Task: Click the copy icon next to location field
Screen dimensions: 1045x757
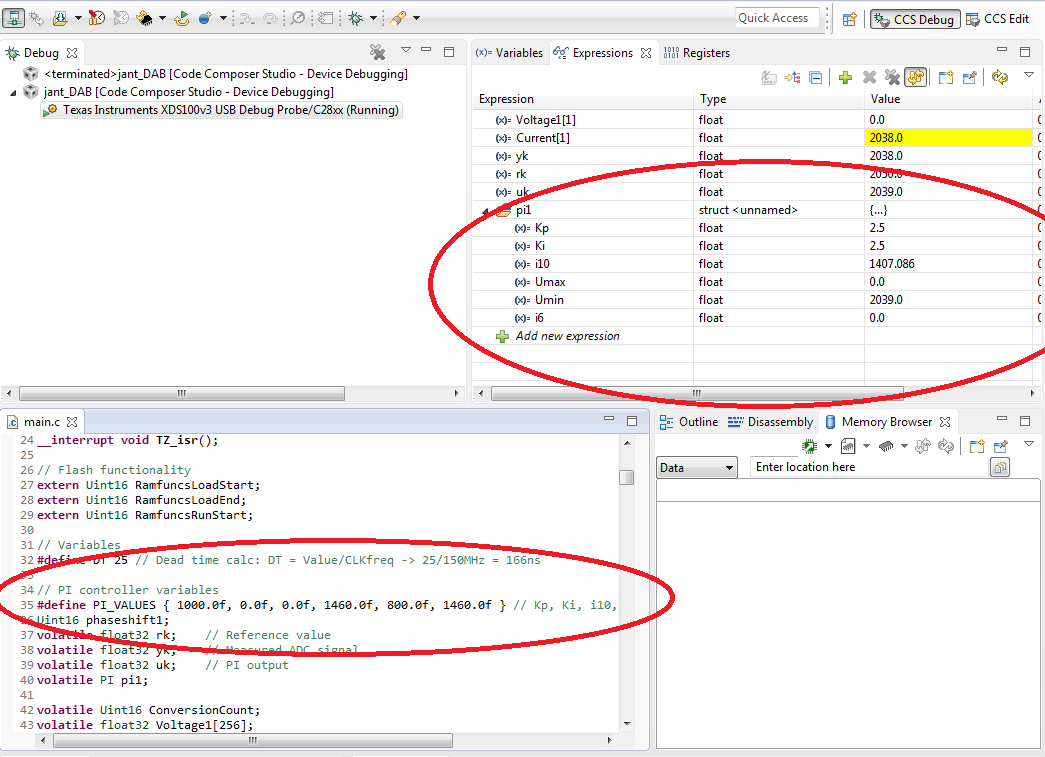Action: [x=1000, y=468]
